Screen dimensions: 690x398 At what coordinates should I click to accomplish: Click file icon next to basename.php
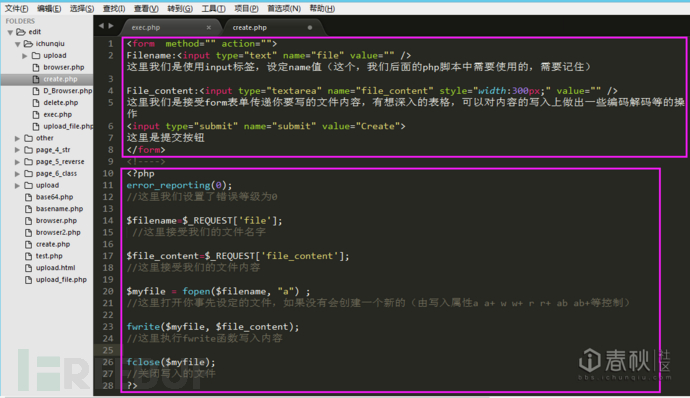[x=29, y=209]
